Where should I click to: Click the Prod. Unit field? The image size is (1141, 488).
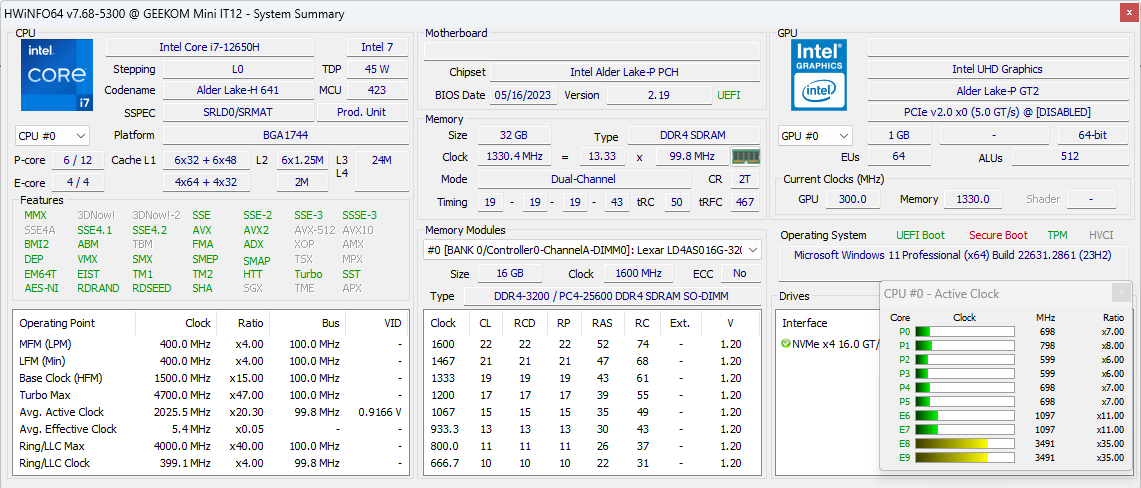tap(362, 112)
